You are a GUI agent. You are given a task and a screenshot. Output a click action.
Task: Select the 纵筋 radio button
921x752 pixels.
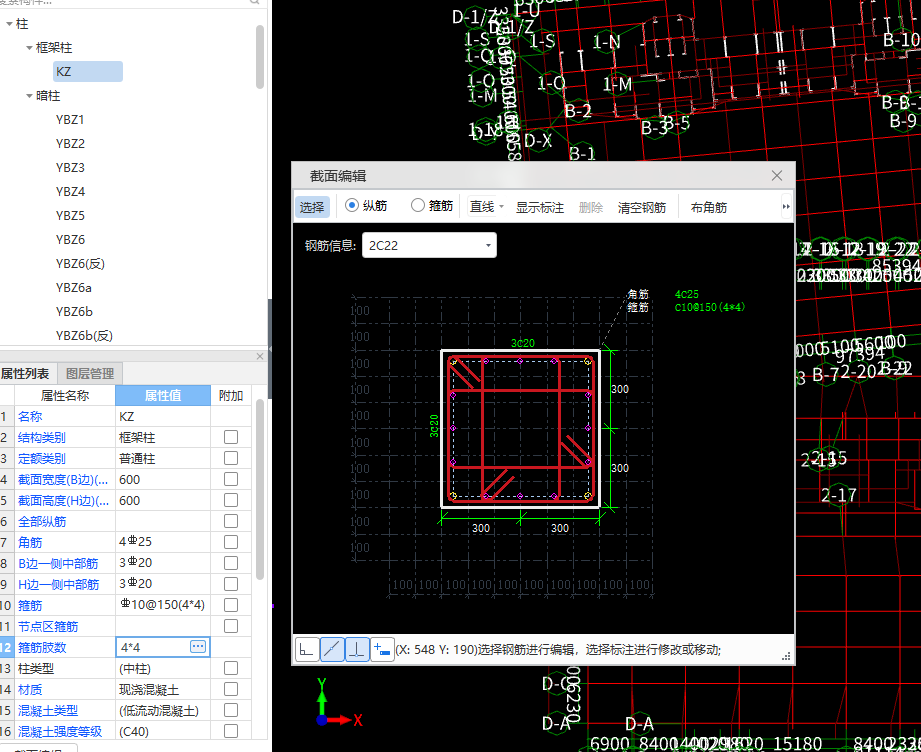click(352, 205)
